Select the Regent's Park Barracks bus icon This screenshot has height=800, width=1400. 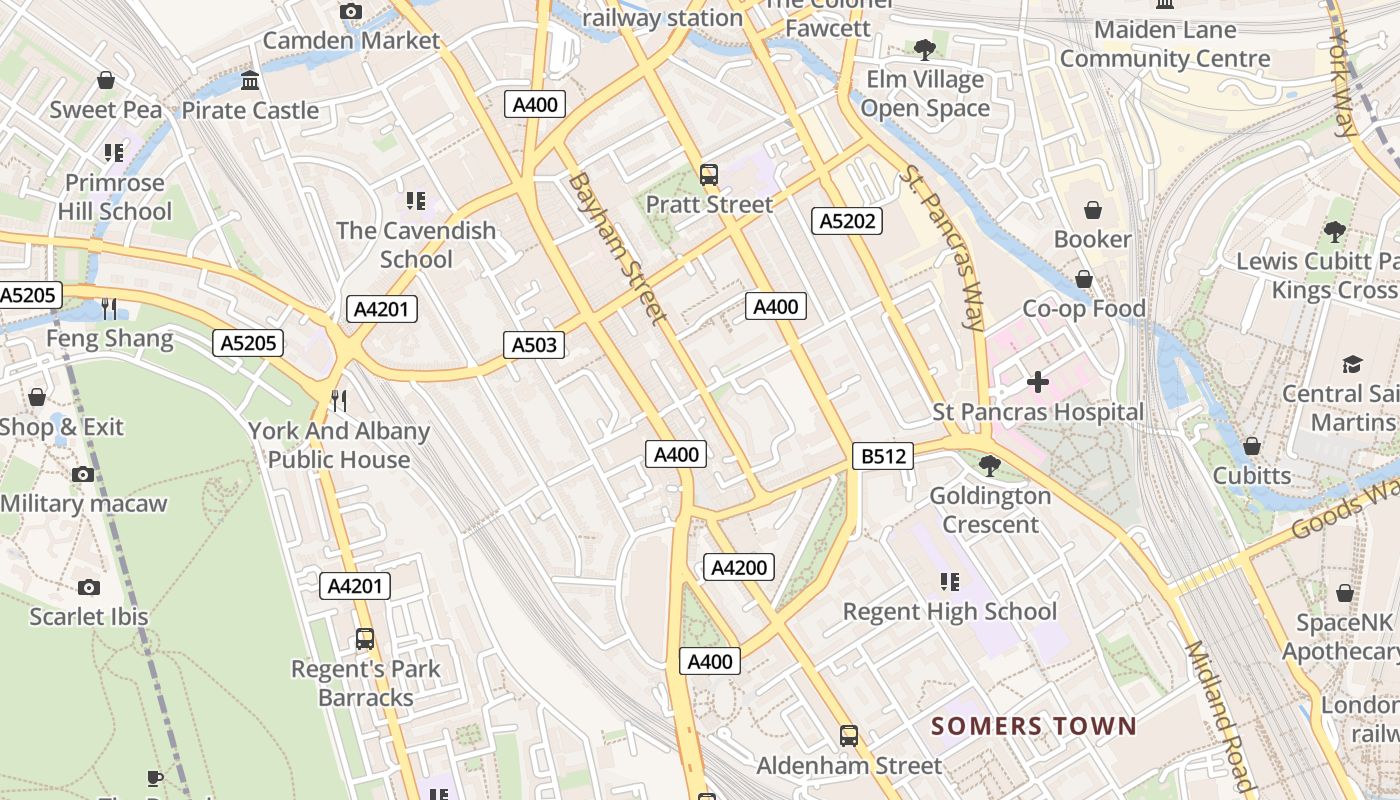point(365,638)
